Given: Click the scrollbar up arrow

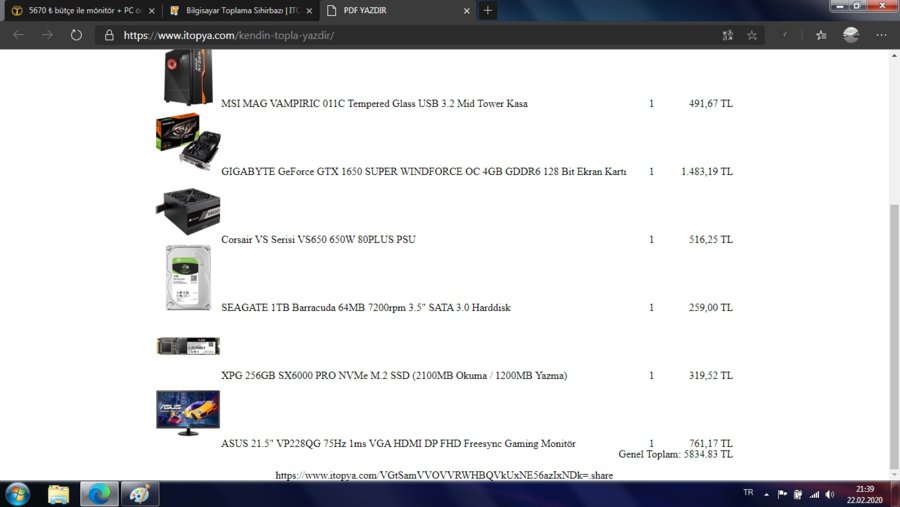Looking at the screenshot, I should (894, 56).
